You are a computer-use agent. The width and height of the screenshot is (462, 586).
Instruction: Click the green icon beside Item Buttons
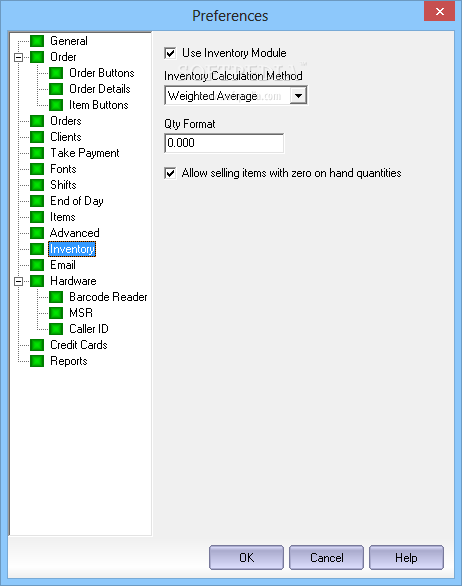[56, 105]
